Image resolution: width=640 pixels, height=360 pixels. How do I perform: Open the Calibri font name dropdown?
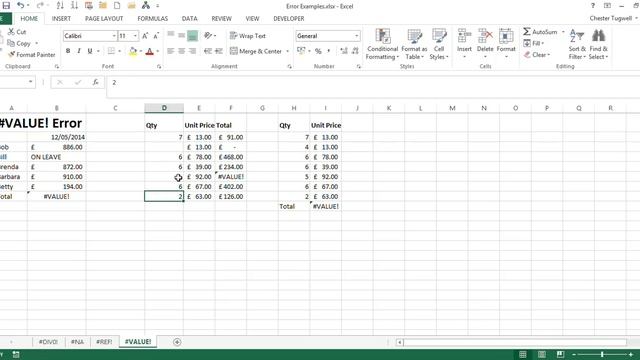pos(114,36)
